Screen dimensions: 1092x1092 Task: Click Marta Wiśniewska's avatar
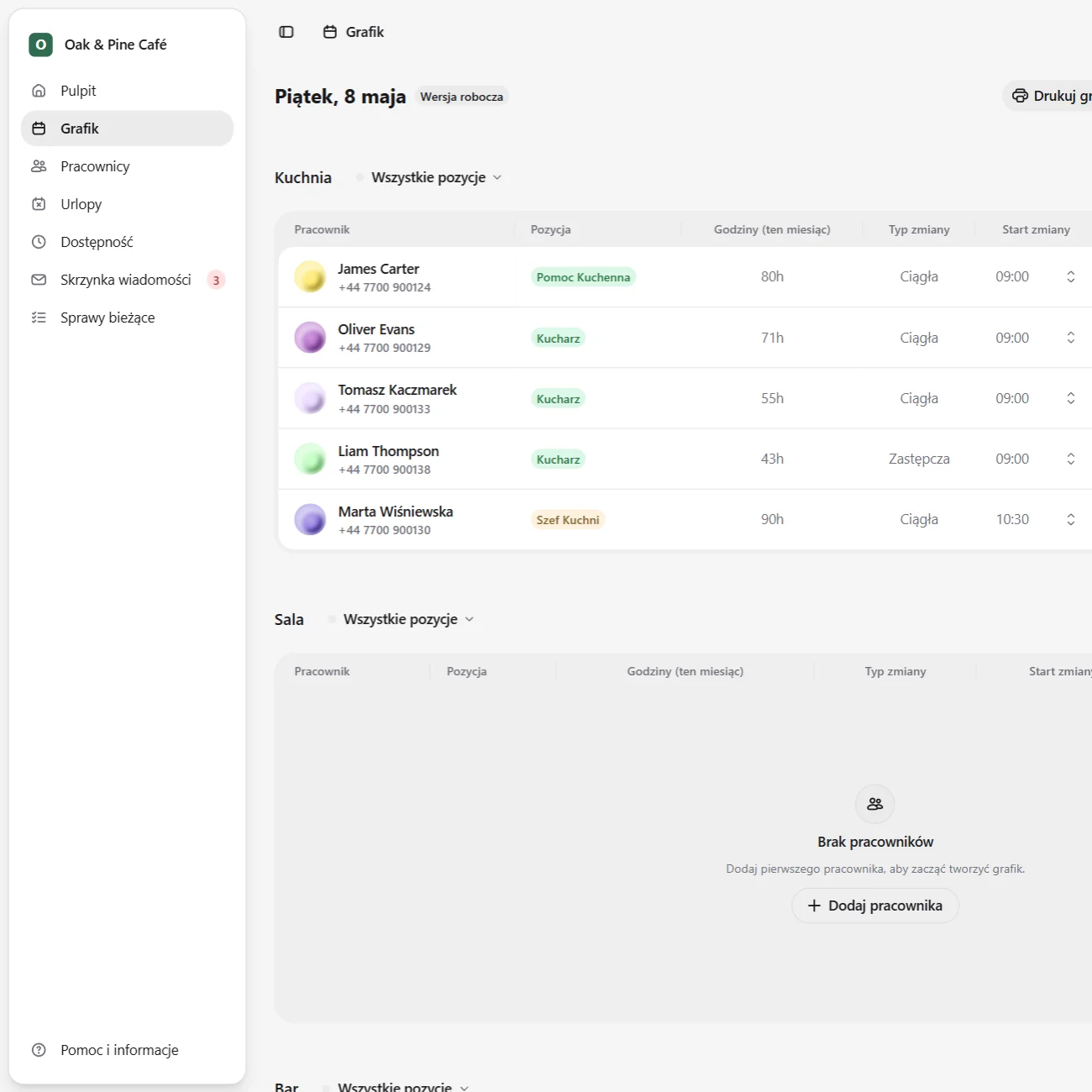(x=310, y=519)
